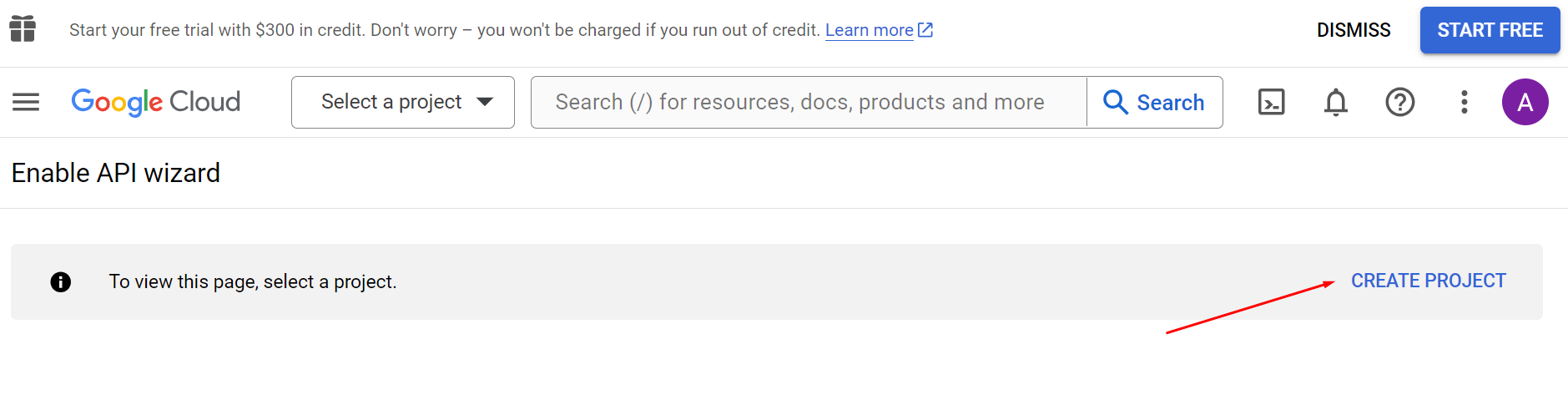Go to the Google Cloud logo home
The width and height of the screenshot is (1568, 395).
pos(156,102)
